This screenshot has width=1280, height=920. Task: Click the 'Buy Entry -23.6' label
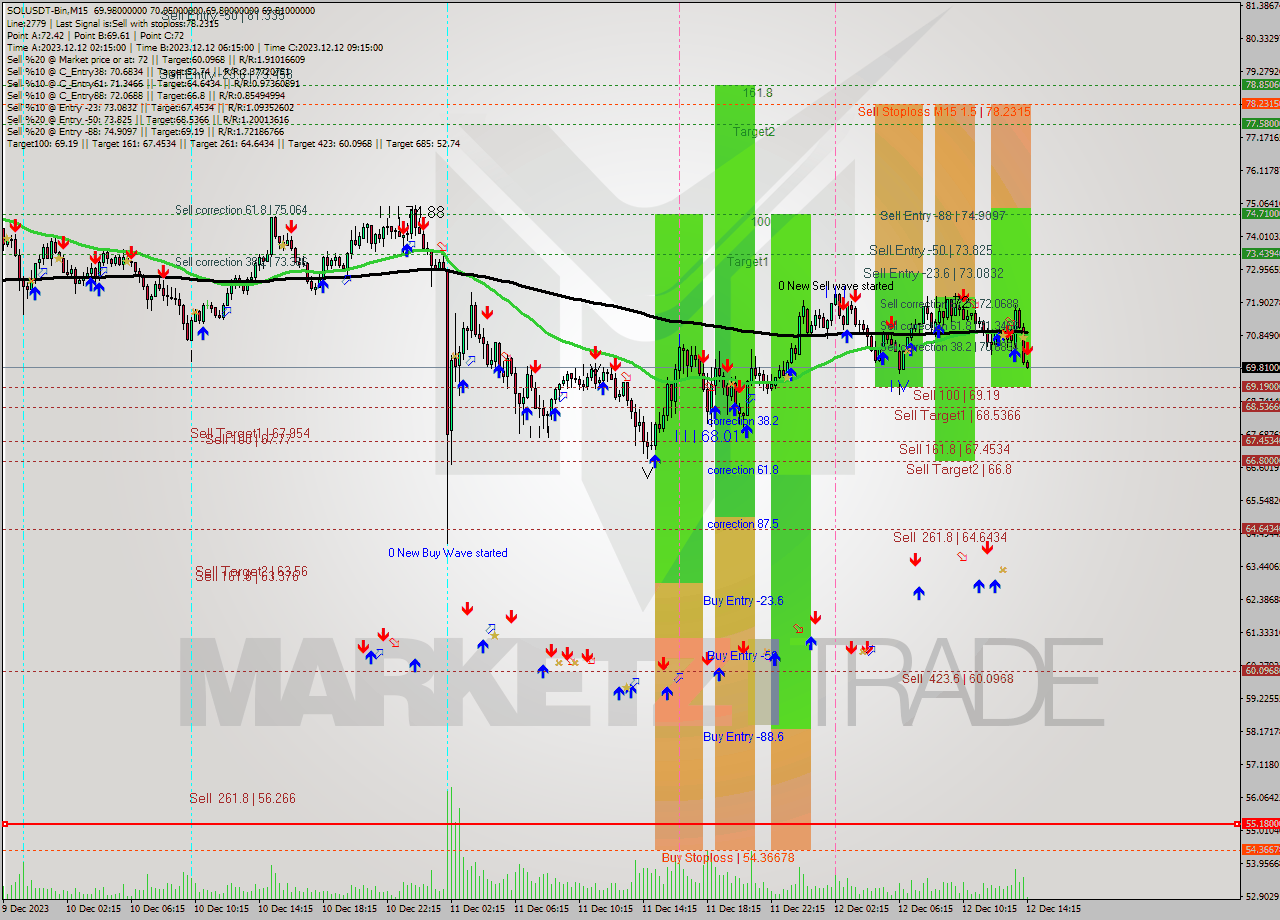click(x=743, y=601)
